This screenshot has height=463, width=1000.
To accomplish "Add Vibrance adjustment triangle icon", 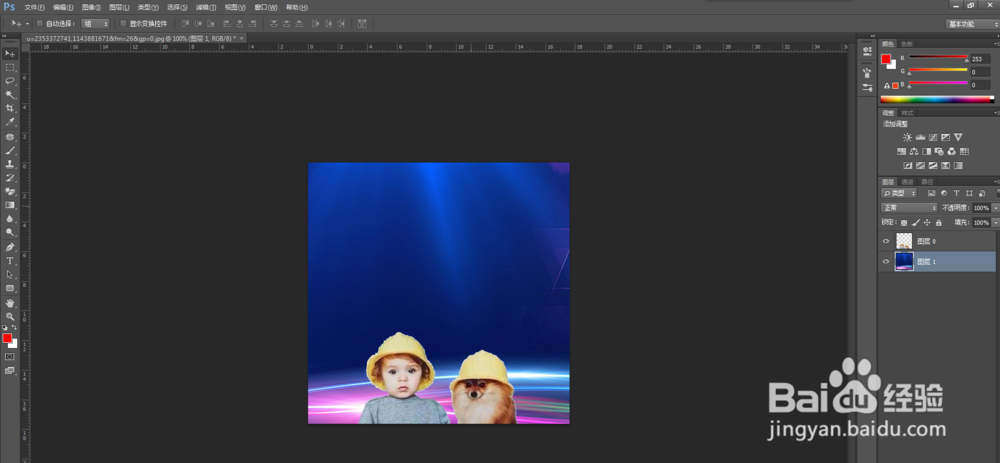I will 958,137.
